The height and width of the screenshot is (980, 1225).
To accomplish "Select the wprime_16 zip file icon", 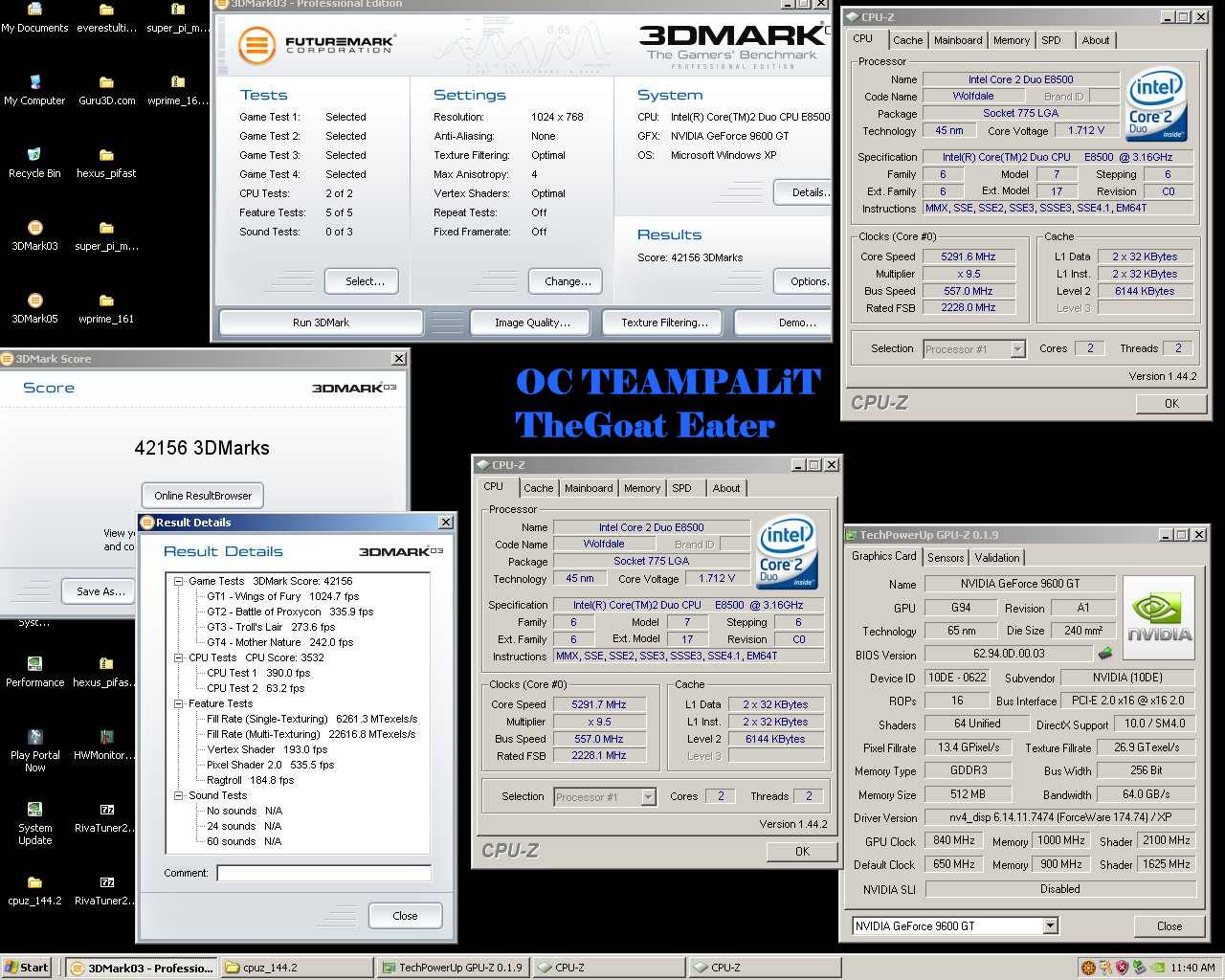I will point(178,90).
